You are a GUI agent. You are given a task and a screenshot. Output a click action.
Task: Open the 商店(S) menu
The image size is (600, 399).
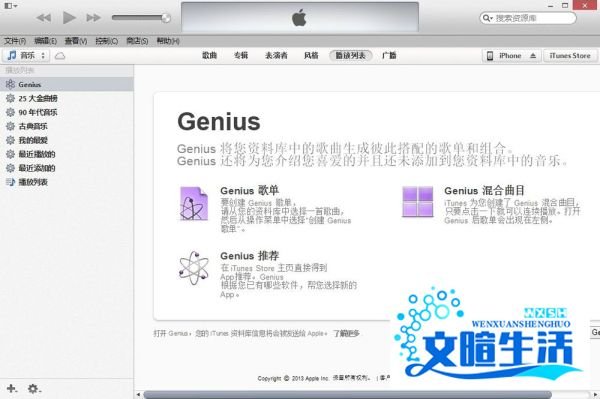(x=137, y=41)
